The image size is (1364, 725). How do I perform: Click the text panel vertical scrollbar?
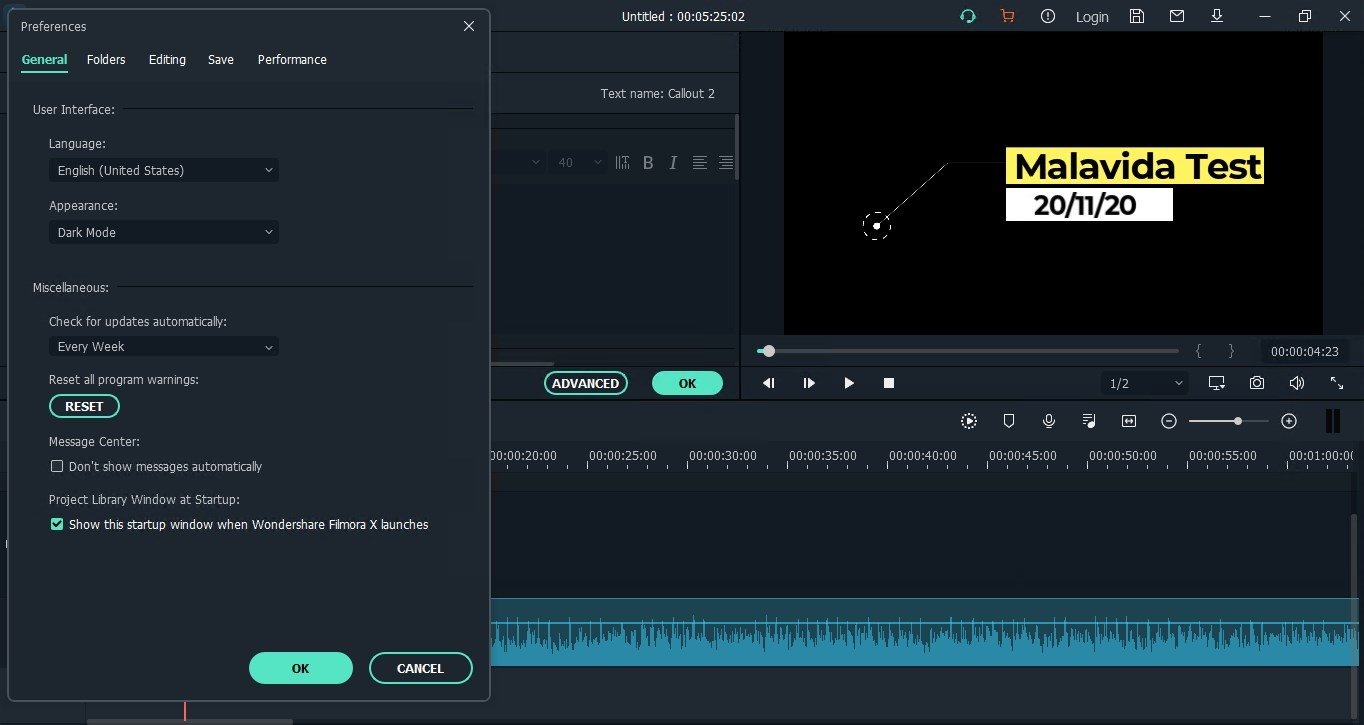click(x=737, y=146)
